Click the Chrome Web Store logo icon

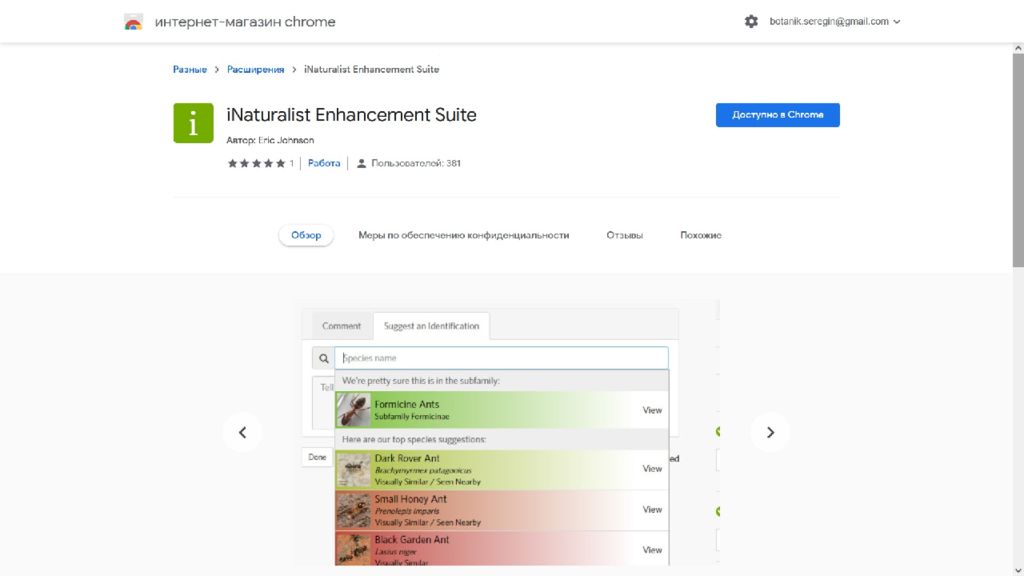point(133,22)
